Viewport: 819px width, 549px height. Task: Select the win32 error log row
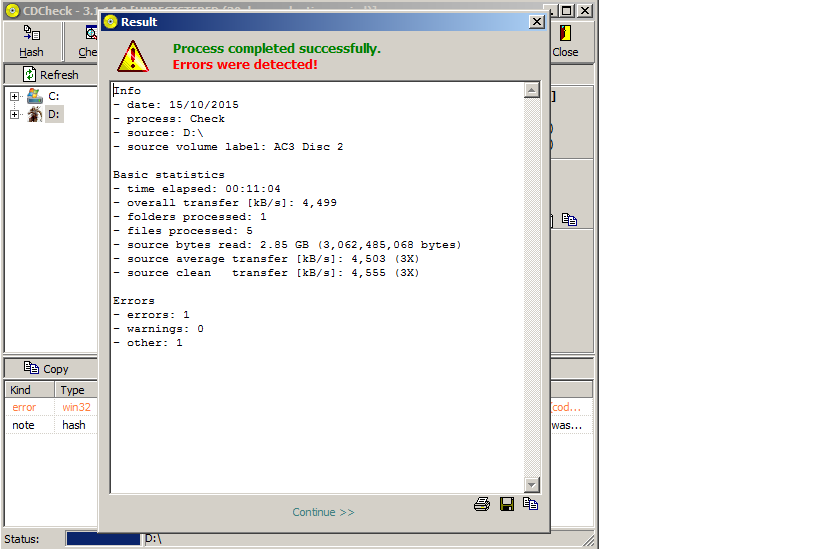point(50,407)
